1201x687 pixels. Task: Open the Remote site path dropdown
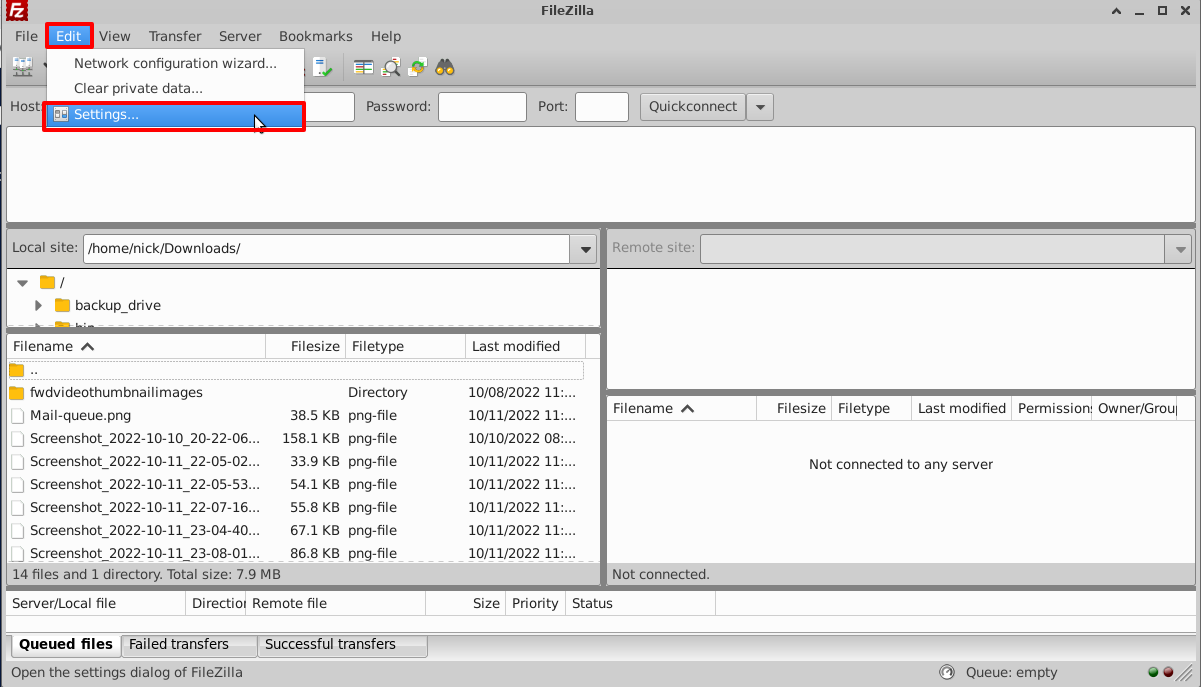click(1179, 249)
